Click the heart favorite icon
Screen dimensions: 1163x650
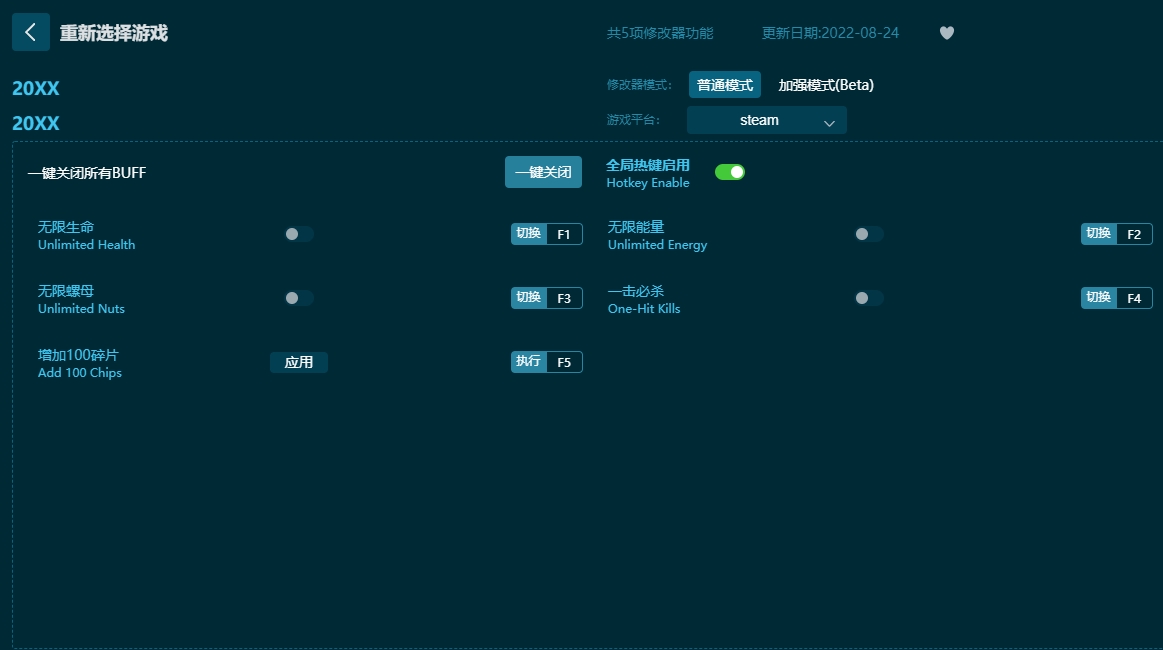tap(947, 33)
